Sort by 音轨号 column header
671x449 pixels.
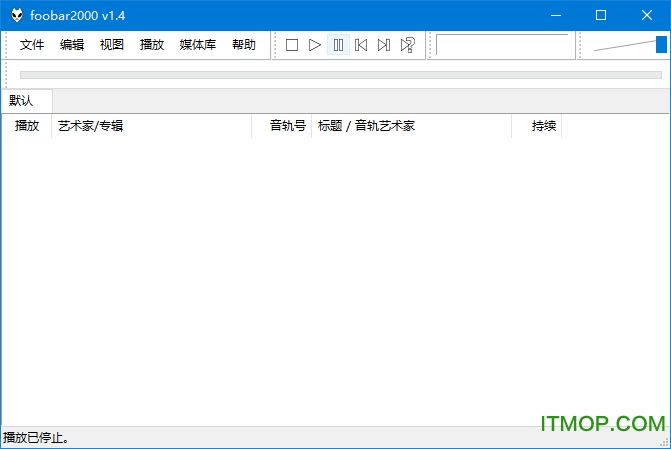282,126
